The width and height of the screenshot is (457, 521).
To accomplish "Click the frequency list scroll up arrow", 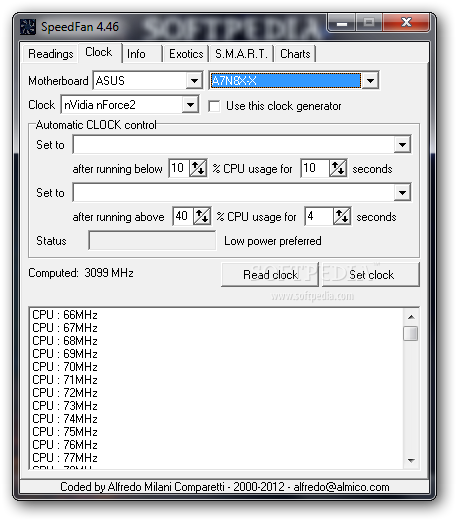I will [x=411, y=317].
